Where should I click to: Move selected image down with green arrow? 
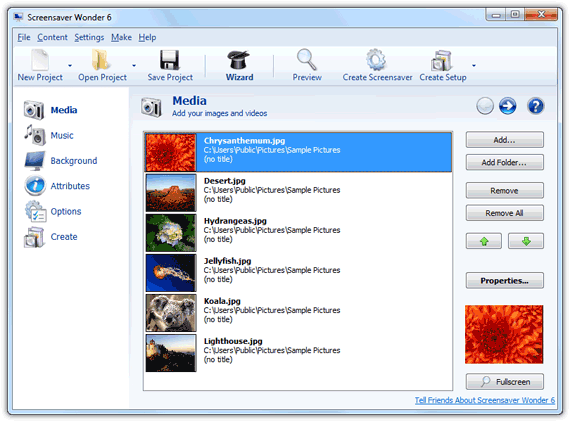coord(526,241)
